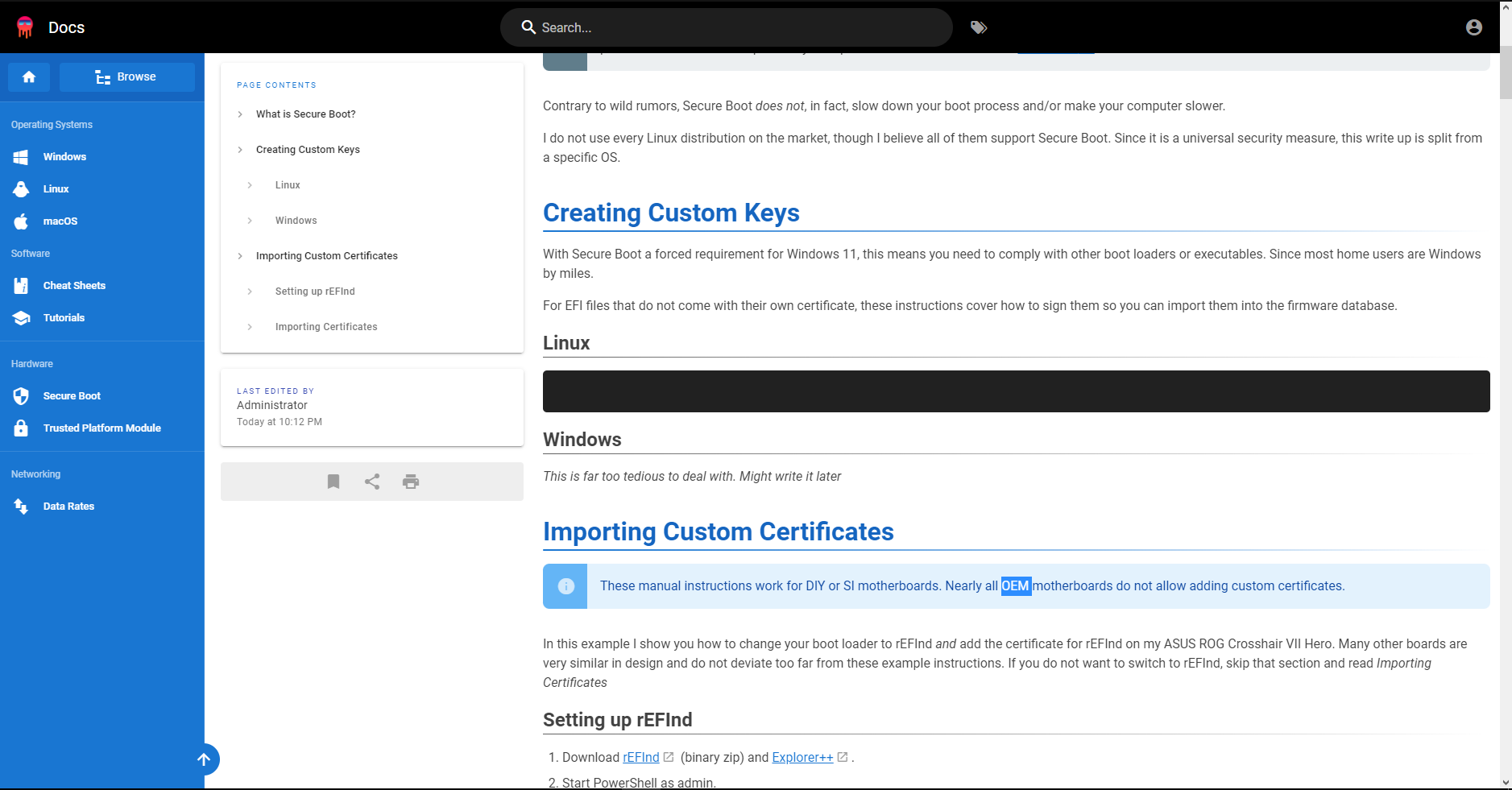Expand the Setting up rEFInd section
The height and width of the screenshot is (790, 1512).
251,291
